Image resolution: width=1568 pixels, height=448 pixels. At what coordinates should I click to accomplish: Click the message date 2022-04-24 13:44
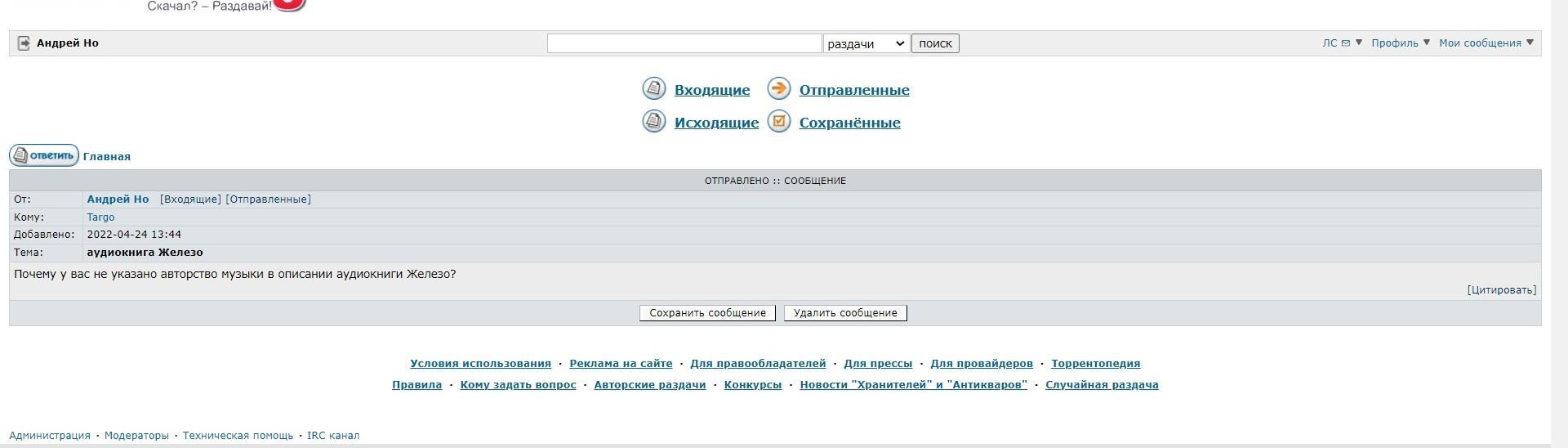click(134, 235)
